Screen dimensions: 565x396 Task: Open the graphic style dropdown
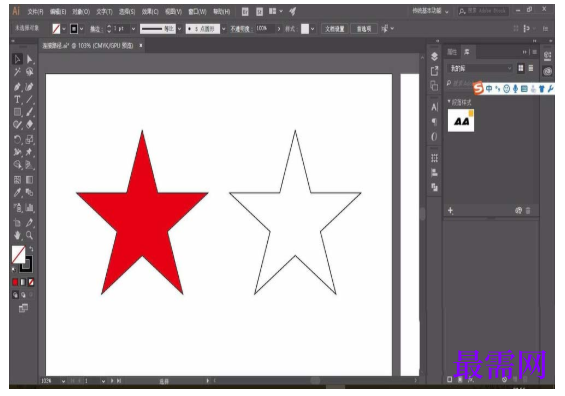(312, 29)
